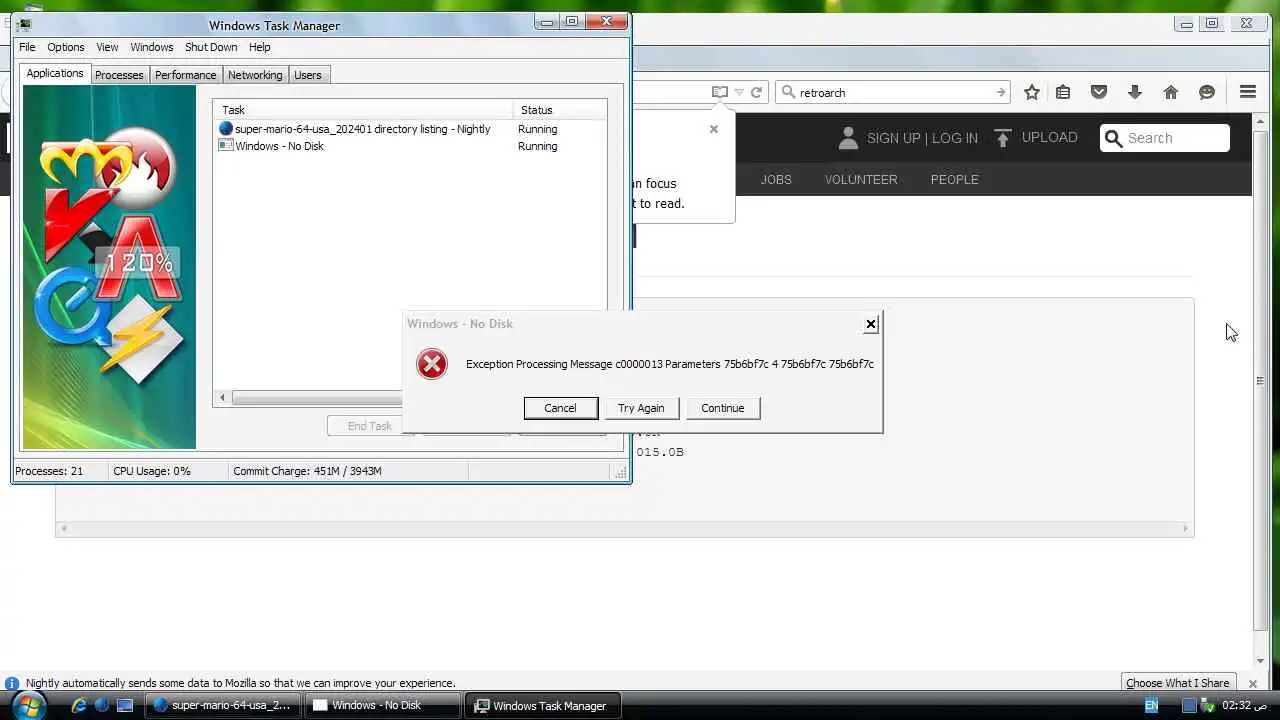Open the bookmarks list icon in Firefox toolbar
This screenshot has height=720, width=1280.
click(1063, 92)
